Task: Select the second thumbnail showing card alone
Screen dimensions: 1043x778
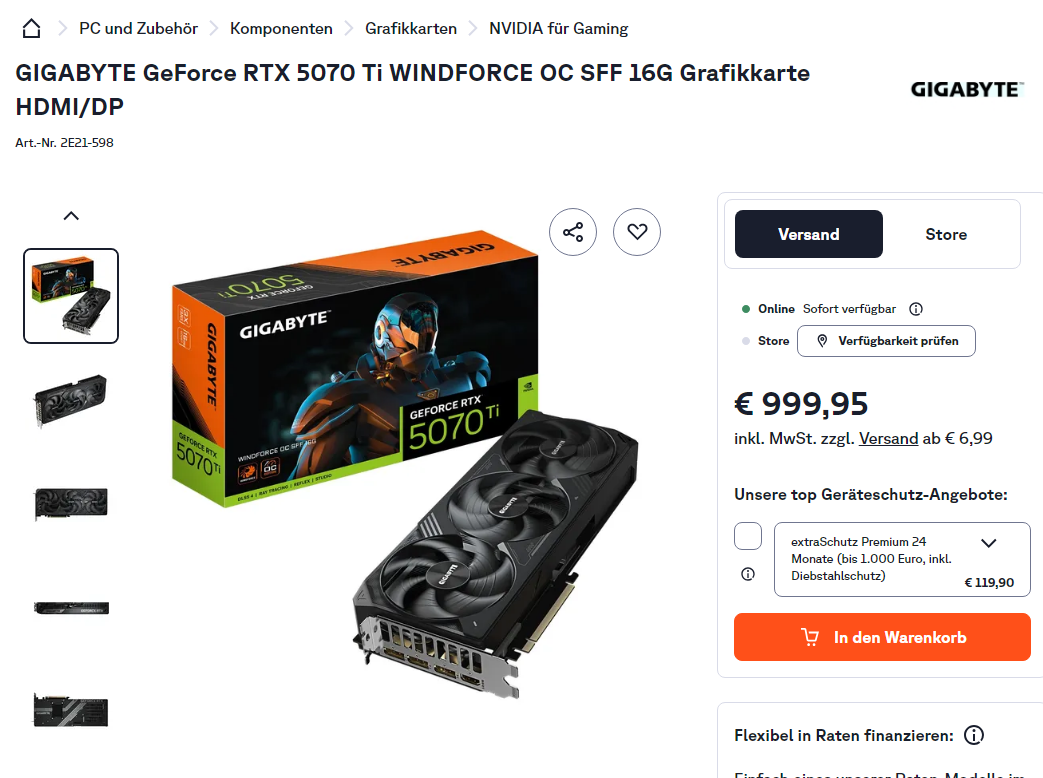Action: pos(71,399)
